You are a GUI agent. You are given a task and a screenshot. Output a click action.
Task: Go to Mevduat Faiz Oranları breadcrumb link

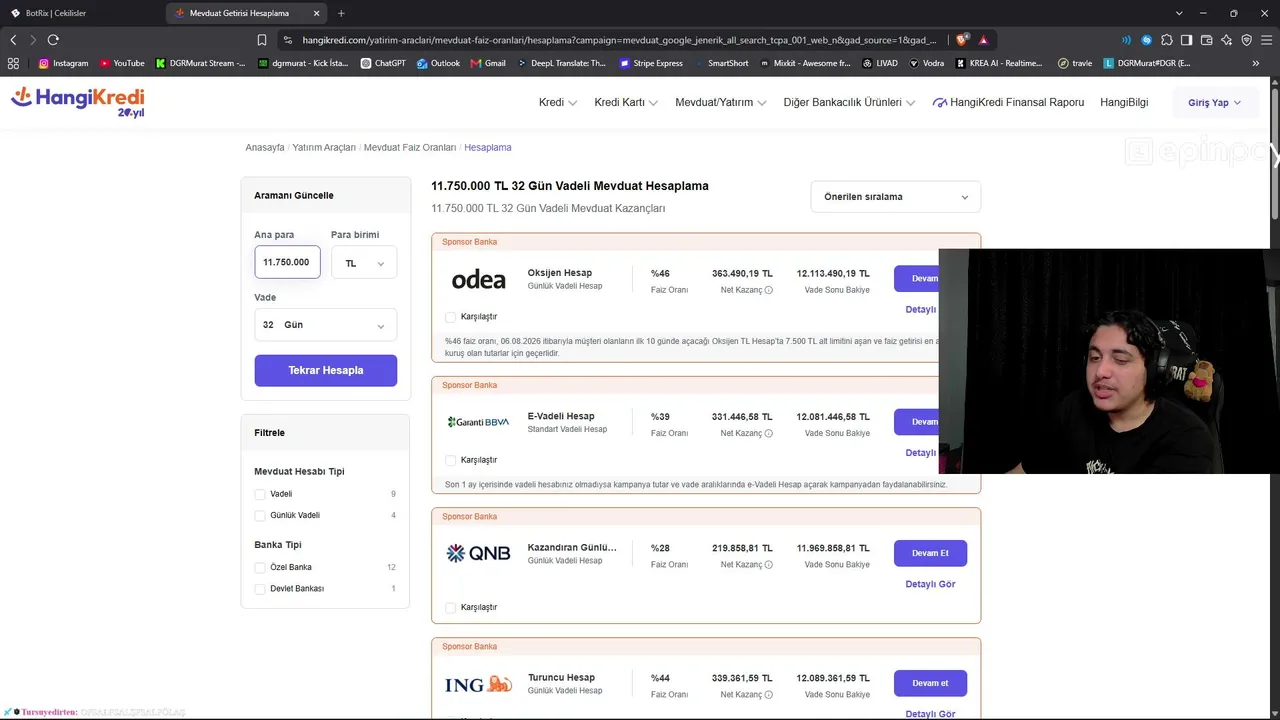(x=410, y=147)
